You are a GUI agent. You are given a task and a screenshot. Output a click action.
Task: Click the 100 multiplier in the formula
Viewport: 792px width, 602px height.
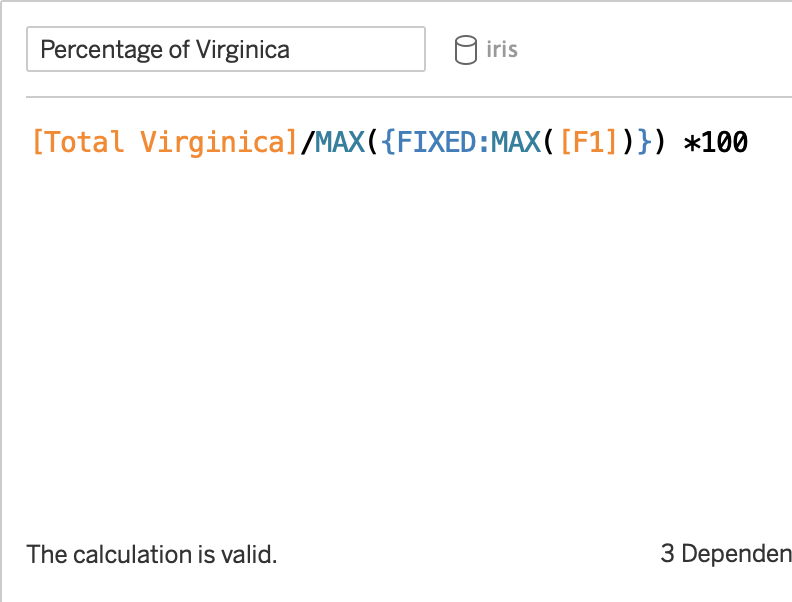point(725,142)
